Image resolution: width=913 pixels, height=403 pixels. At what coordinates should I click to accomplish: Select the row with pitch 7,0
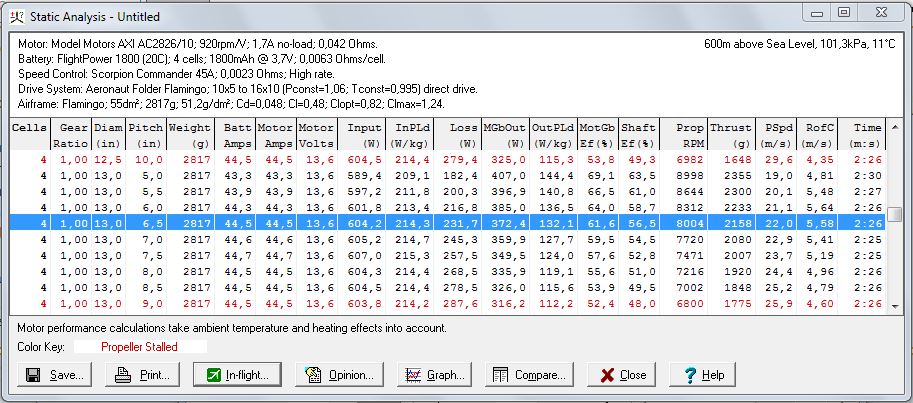coord(450,240)
